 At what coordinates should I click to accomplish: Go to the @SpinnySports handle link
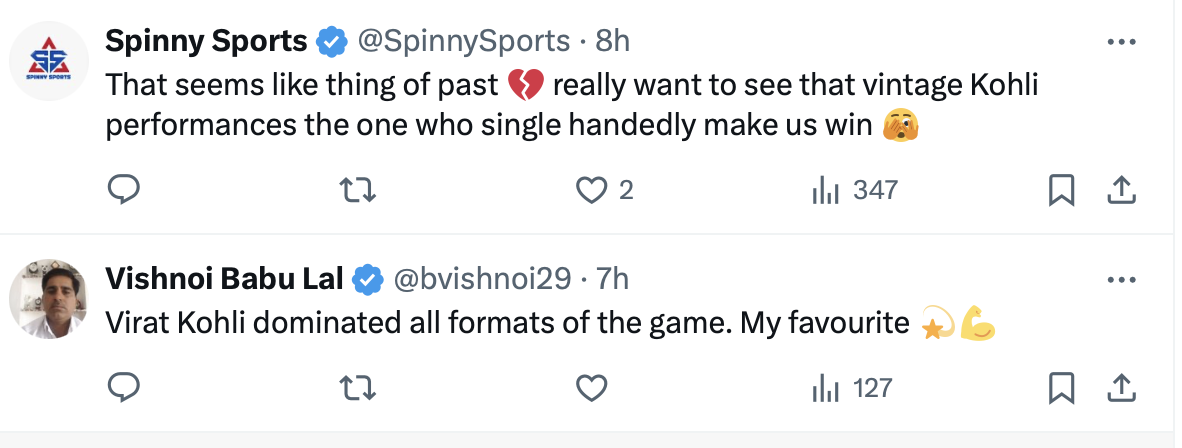coord(464,41)
